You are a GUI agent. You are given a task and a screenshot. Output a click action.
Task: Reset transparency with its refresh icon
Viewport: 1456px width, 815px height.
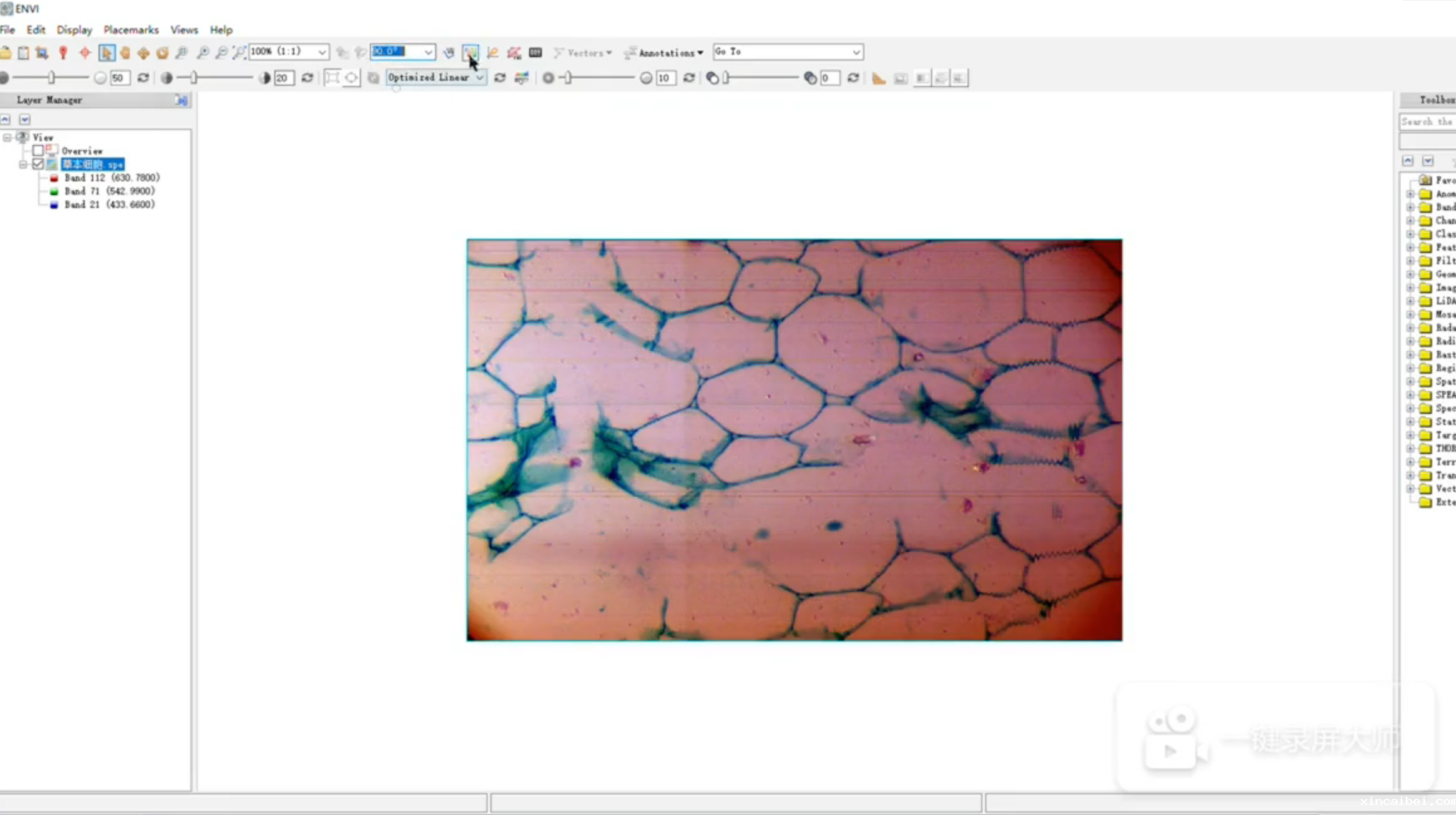pyautogui.click(x=853, y=78)
